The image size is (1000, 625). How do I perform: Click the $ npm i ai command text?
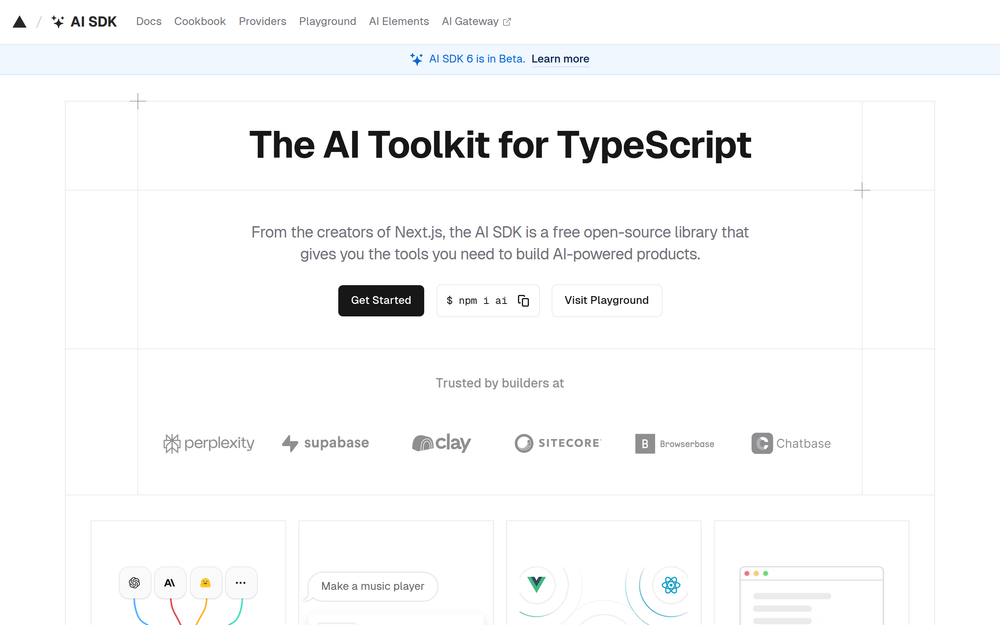point(476,300)
